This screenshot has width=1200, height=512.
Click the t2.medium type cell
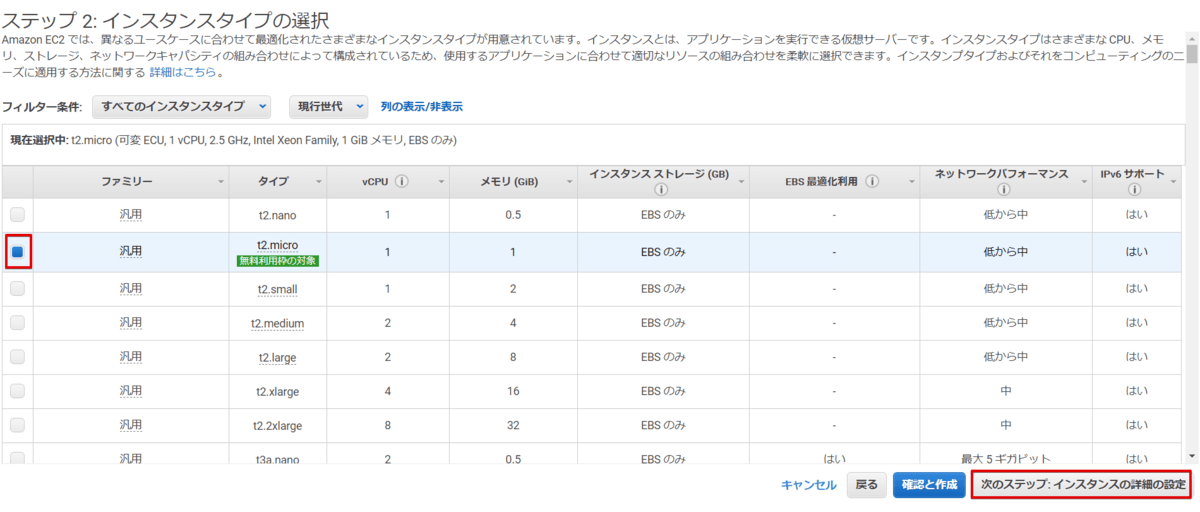(277, 323)
